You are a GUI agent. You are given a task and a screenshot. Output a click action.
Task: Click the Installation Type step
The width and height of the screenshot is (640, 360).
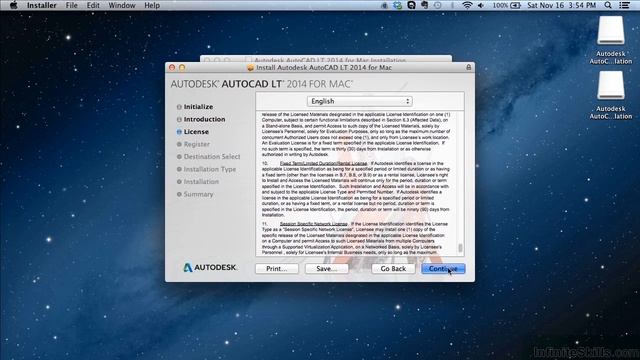click(206, 169)
